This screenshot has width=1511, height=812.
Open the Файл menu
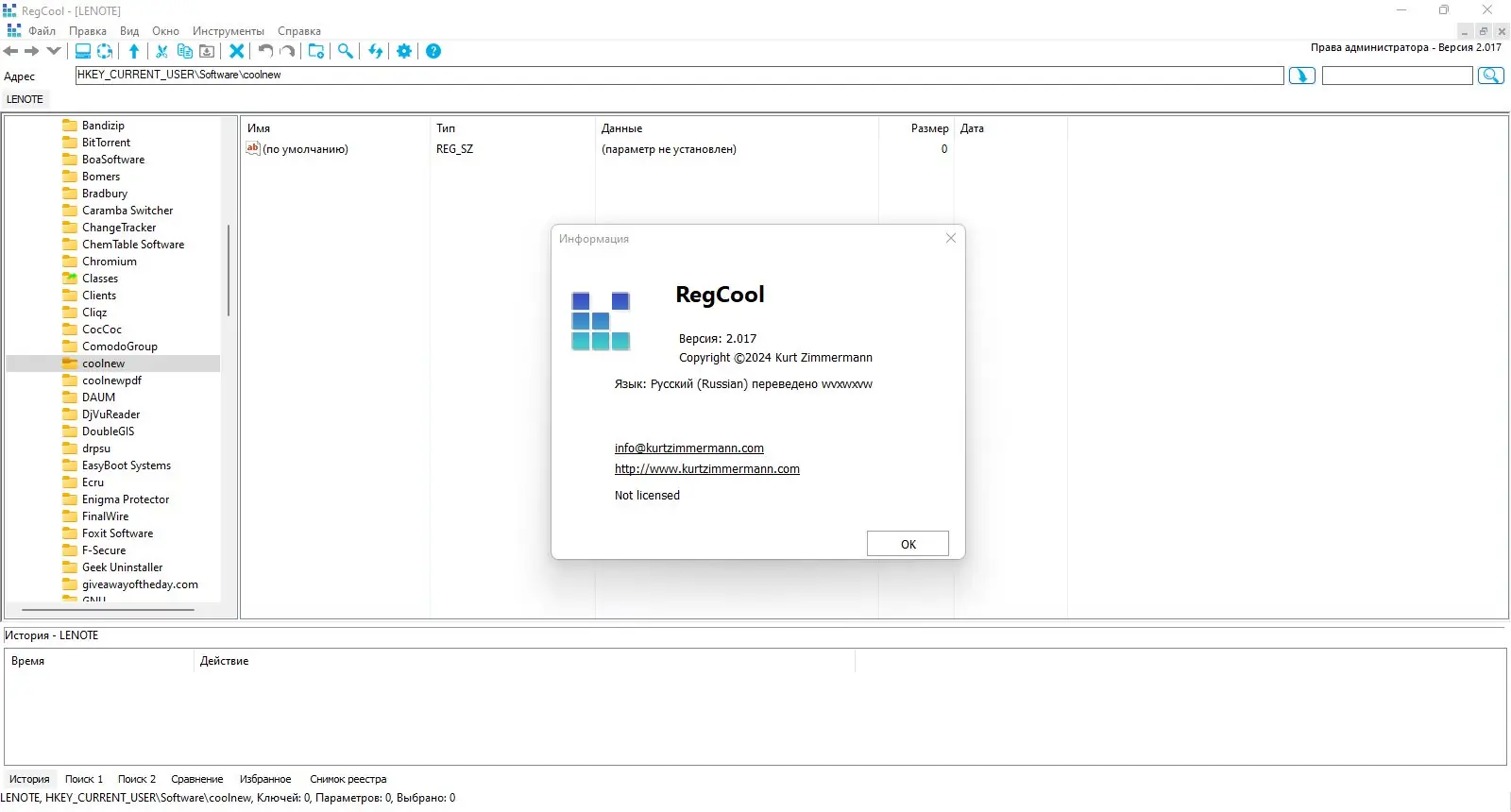click(42, 31)
